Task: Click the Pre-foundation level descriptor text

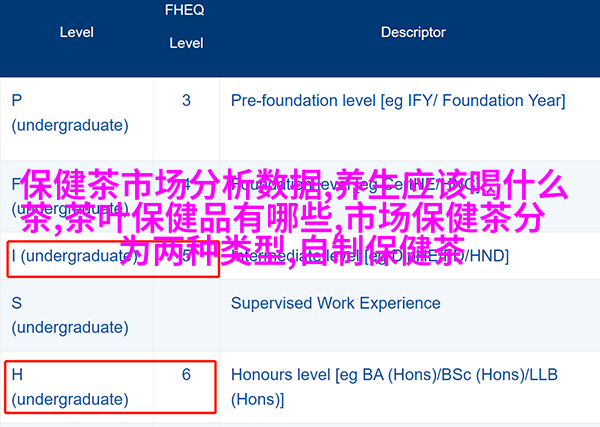Action: click(x=397, y=100)
